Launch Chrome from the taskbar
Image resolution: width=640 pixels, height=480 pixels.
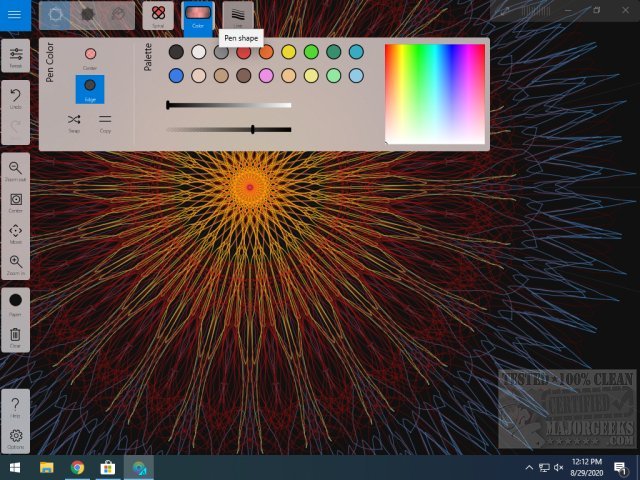[x=77, y=468]
